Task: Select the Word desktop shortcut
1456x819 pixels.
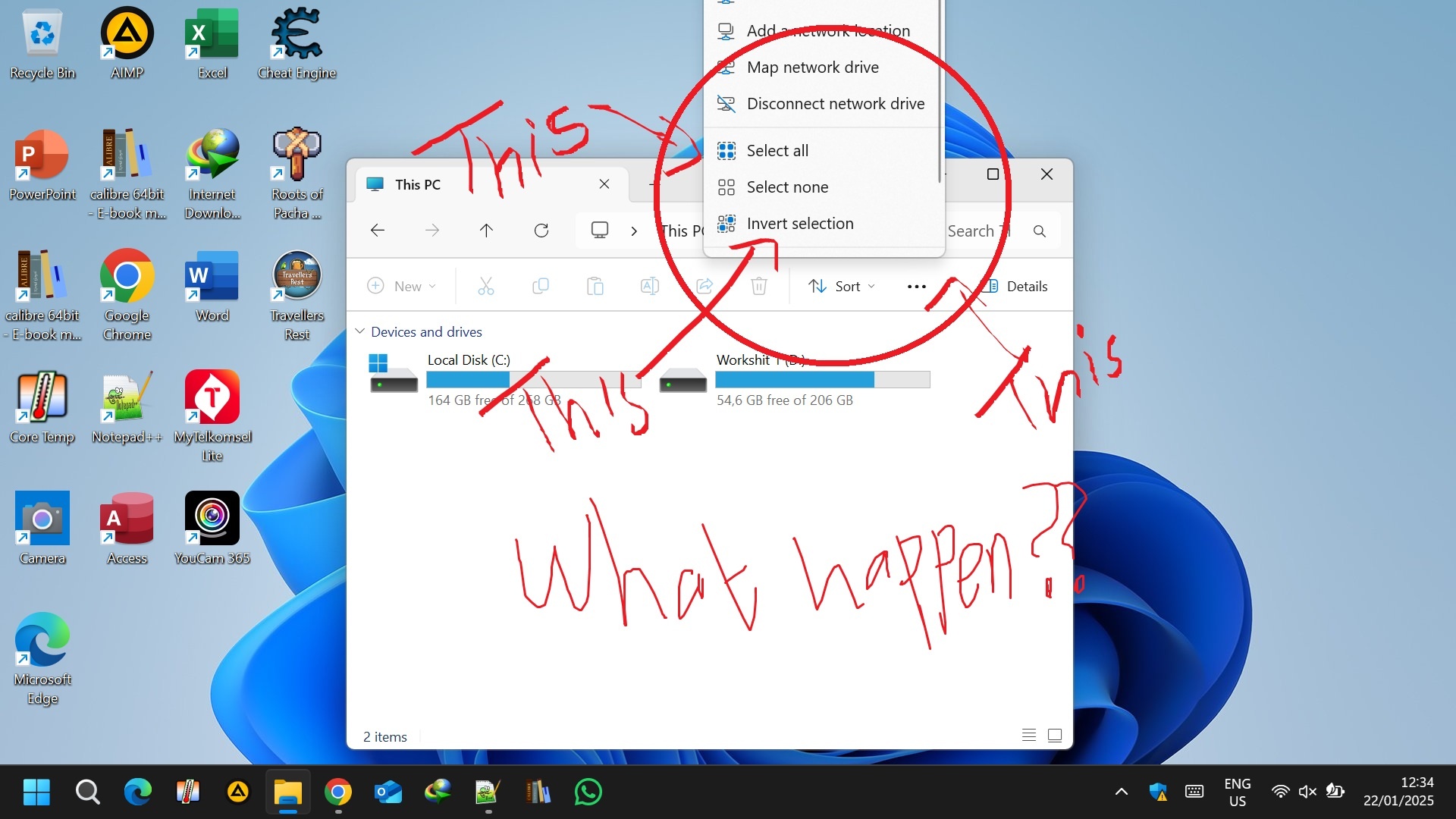Action: [x=212, y=287]
